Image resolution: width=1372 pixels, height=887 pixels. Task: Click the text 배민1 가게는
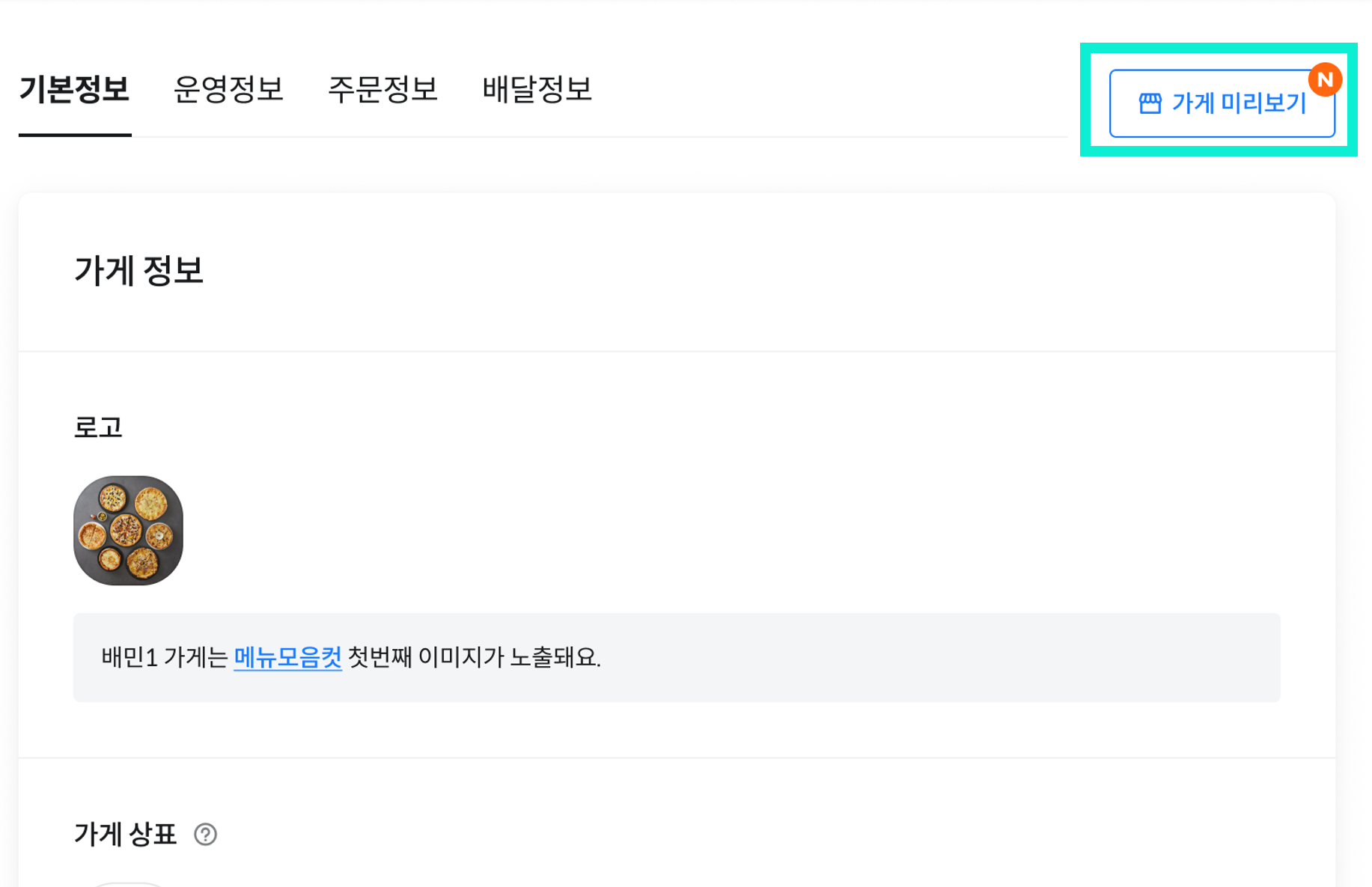tap(165, 657)
